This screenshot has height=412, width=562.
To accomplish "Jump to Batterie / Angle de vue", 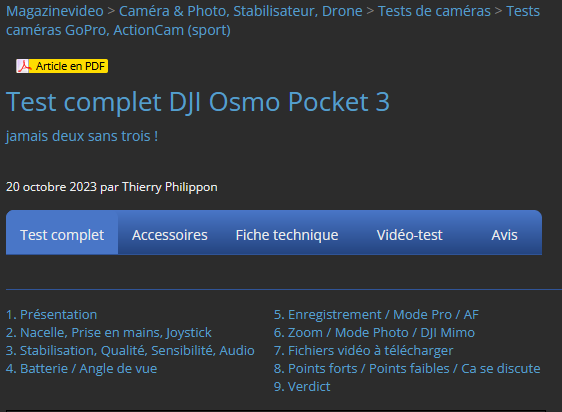I will coord(81,369).
